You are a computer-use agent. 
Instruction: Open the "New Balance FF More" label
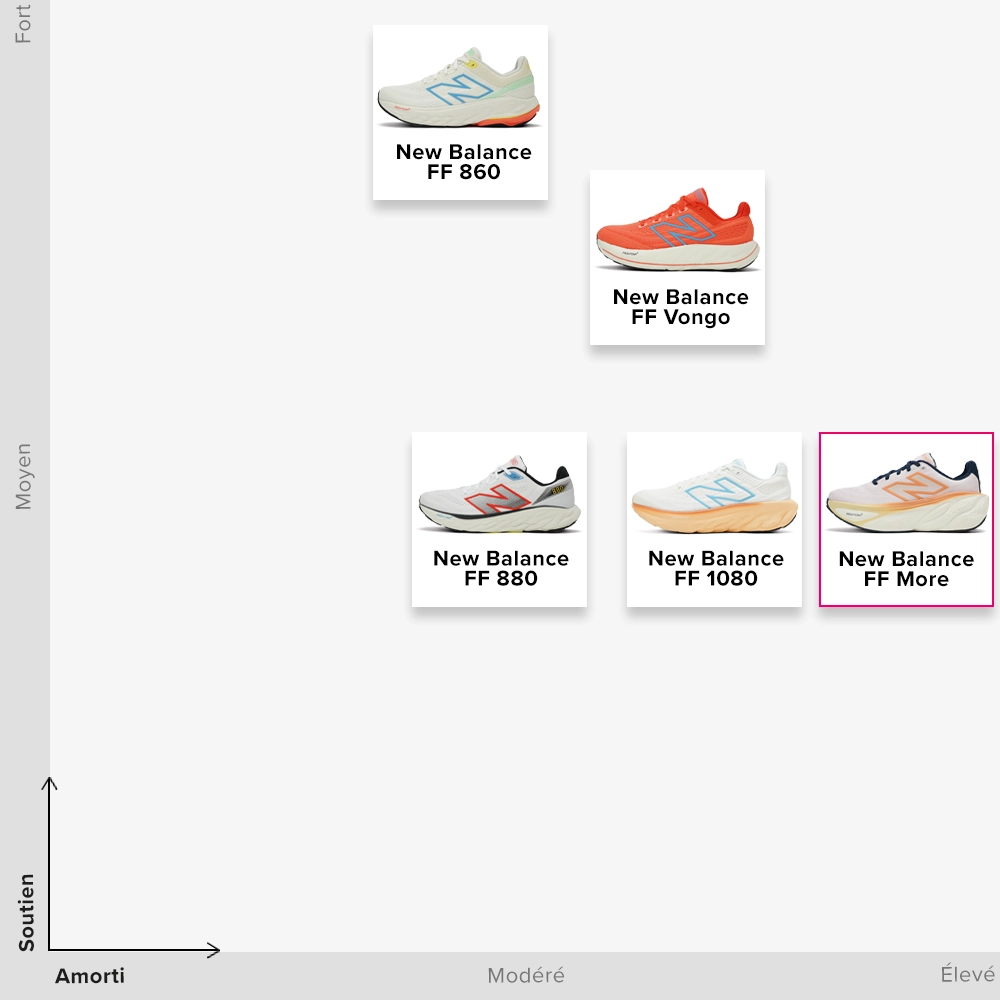pos(906,568)
